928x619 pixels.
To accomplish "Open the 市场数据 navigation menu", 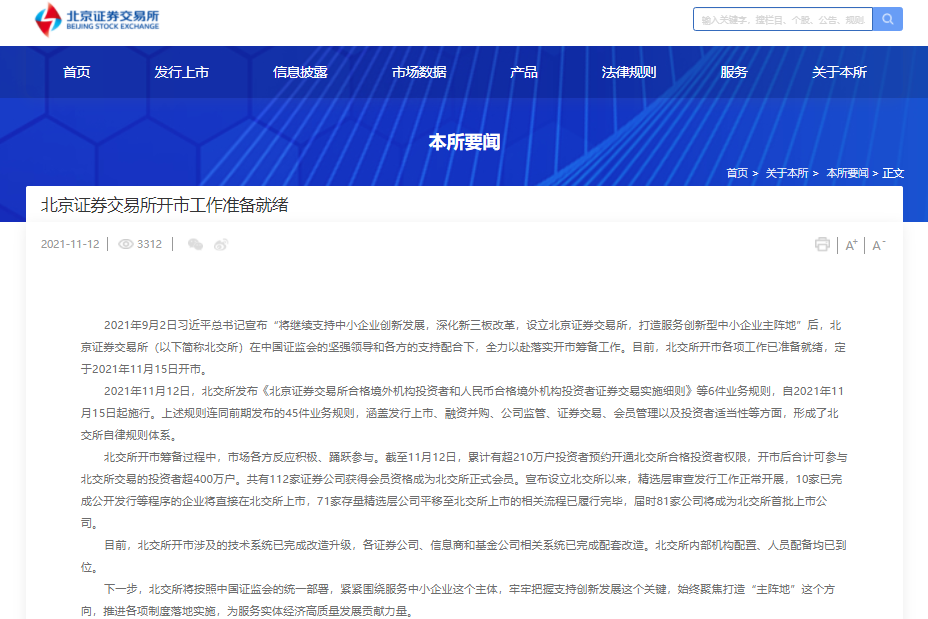I will (419, 71).
